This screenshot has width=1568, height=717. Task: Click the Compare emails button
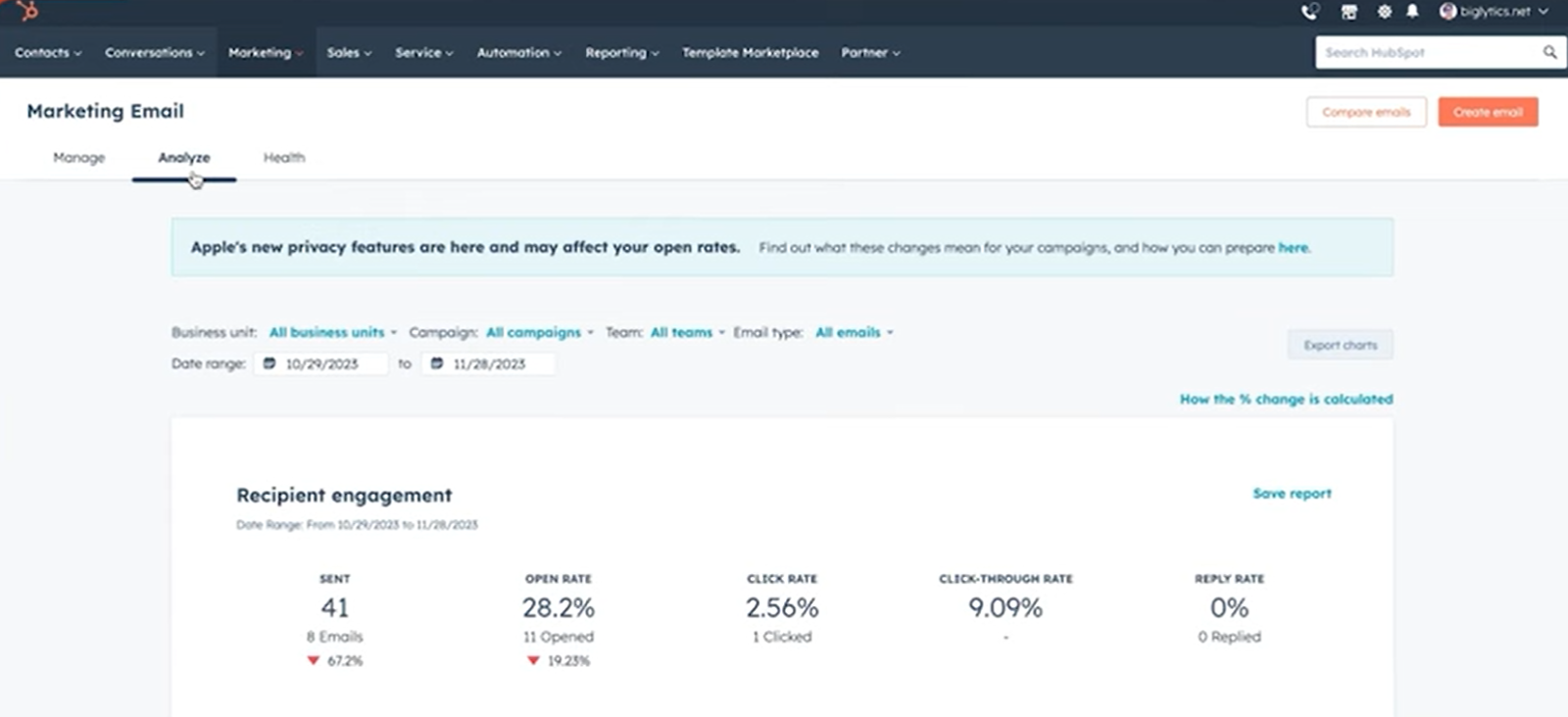[x=1366, y=112]
